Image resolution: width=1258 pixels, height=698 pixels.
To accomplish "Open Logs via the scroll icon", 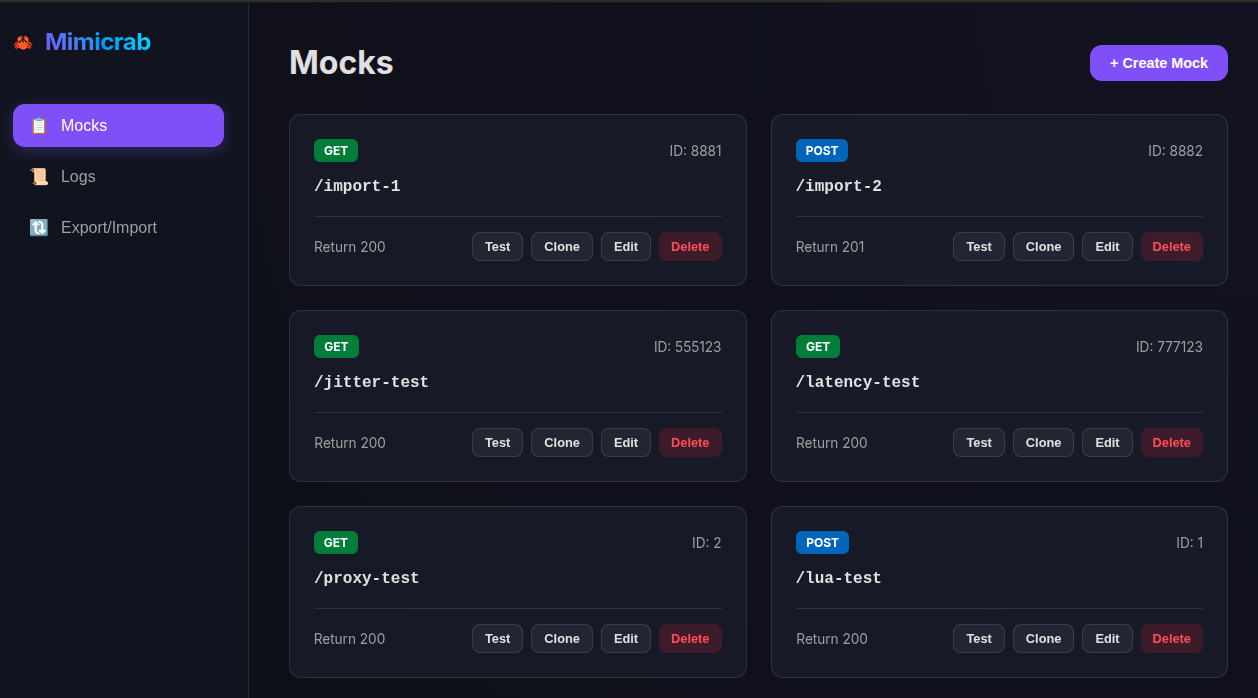I will pyautogui.click(x=39, y=176).
